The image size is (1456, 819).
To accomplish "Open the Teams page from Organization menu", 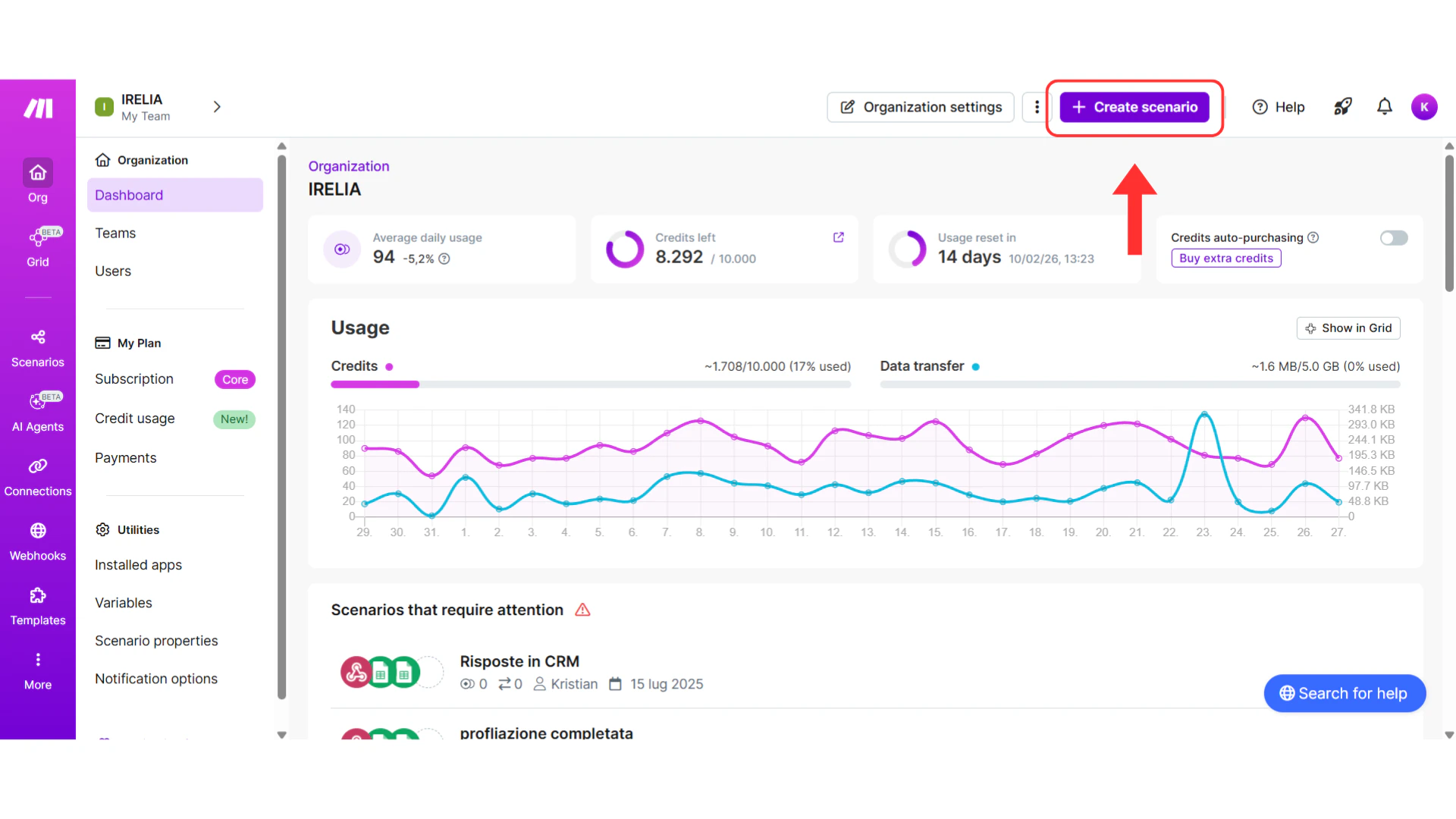I will click(x=115, y=233).
